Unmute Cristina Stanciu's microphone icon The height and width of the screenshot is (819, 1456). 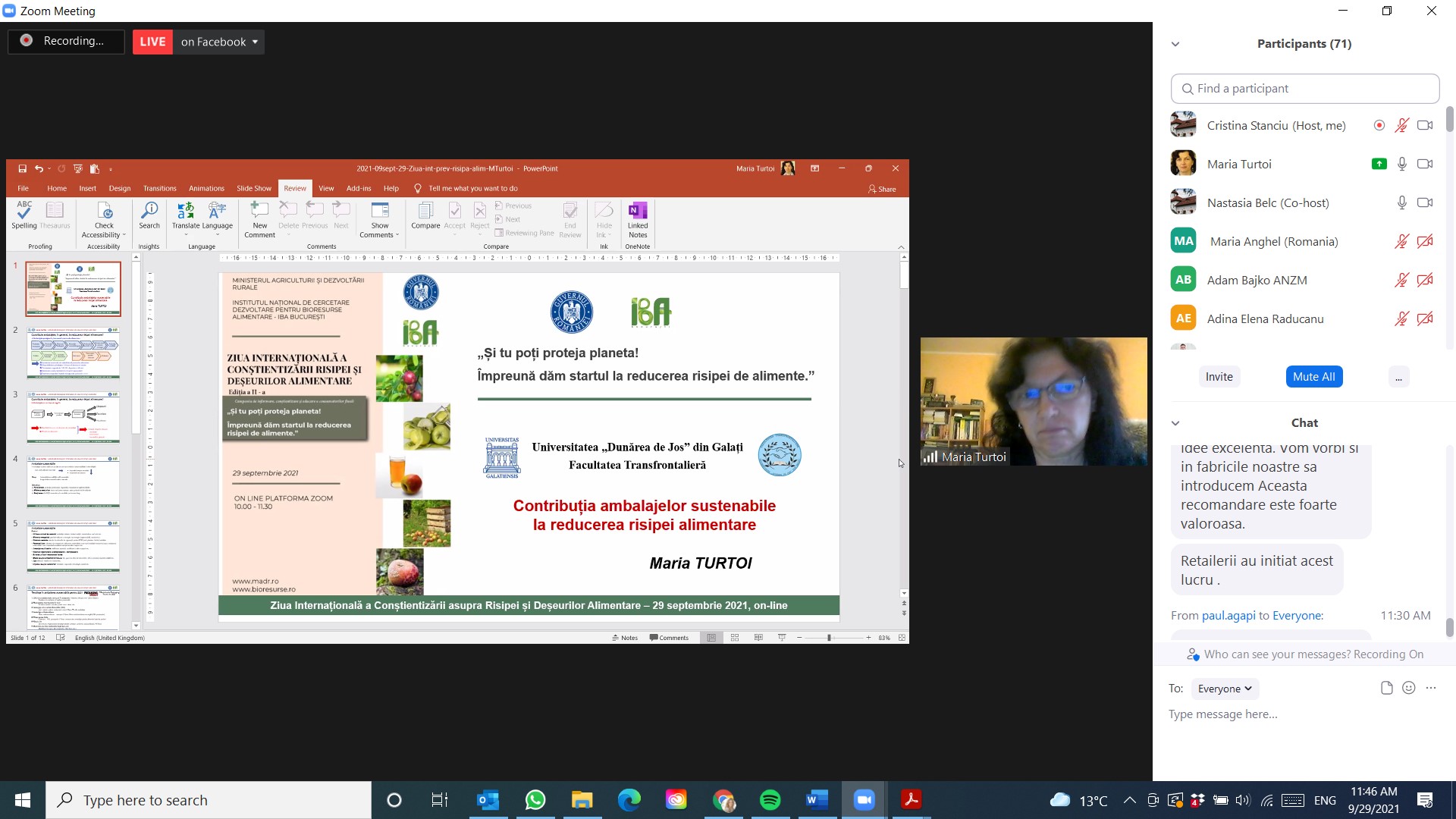point(1401,125)
